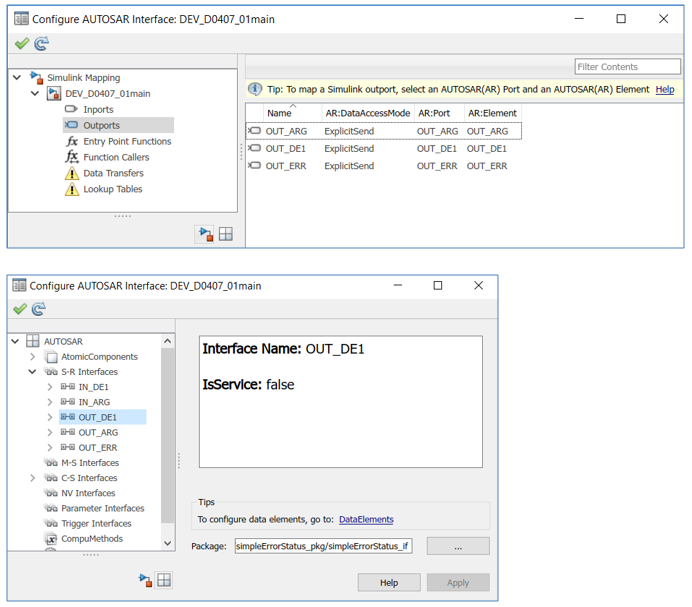The image size is (692, 607).
Task: Collapse the AUTOSAR root node
Action: pyautogui.click(x=15, y=341)
